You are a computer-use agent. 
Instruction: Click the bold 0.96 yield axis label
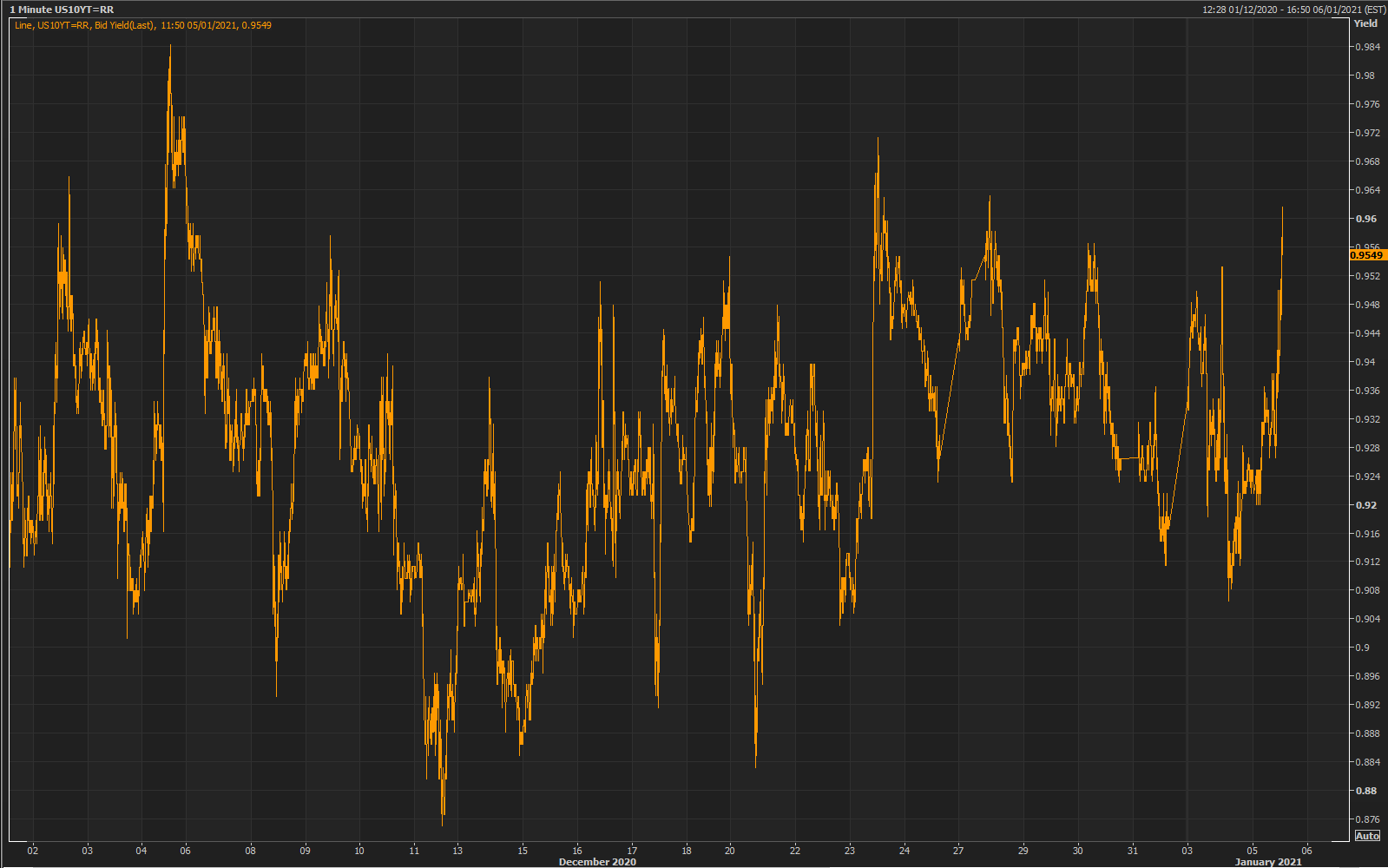click(x=1366, y=219)
